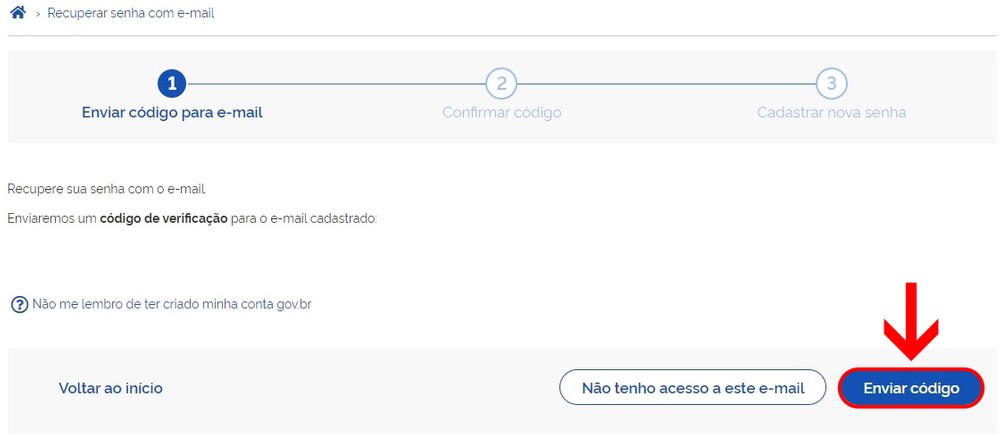Select the "Enviar código para e-mail" step label

172,112
